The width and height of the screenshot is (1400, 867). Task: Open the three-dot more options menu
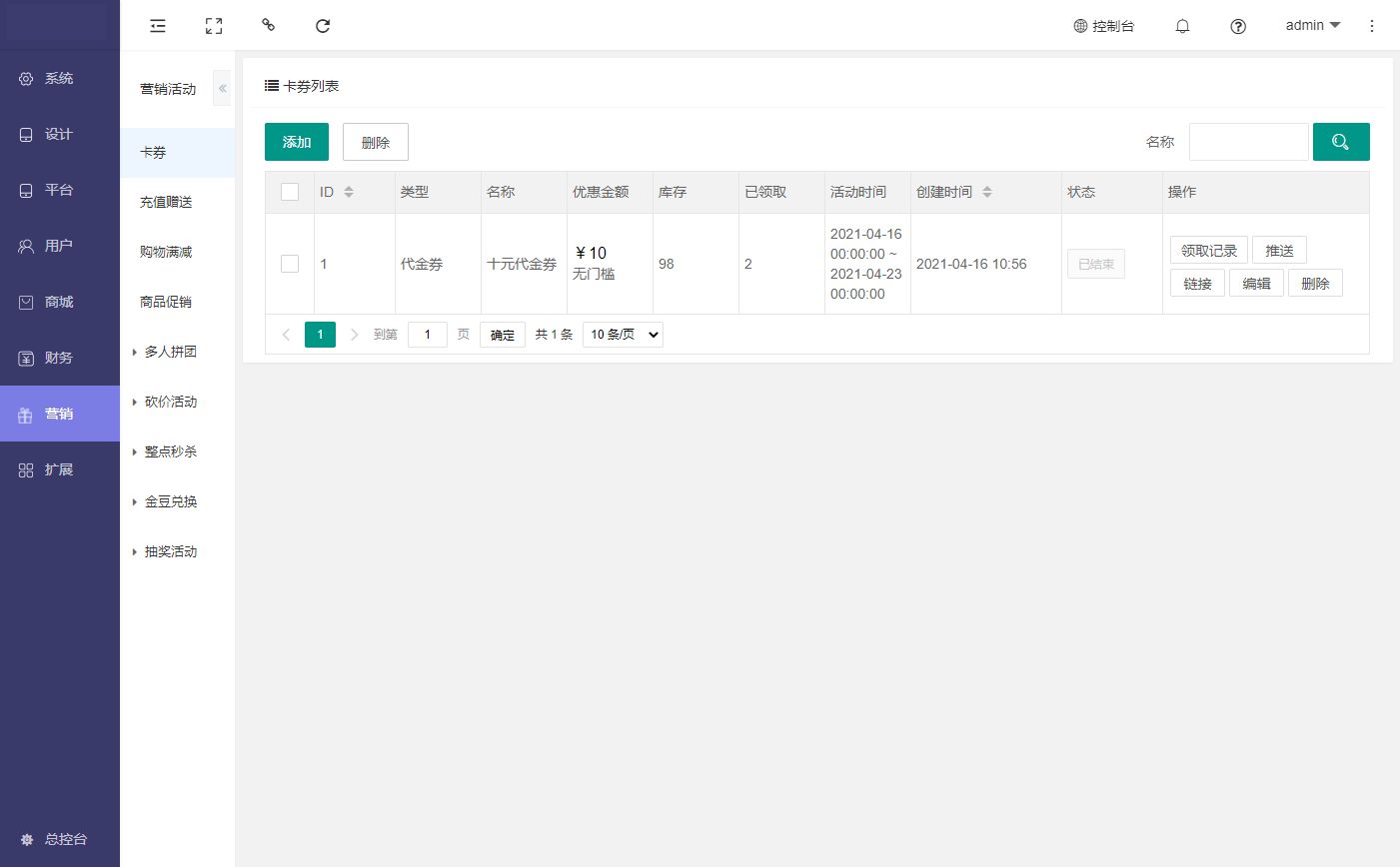pyautogui.click(x=1371, y=26)
